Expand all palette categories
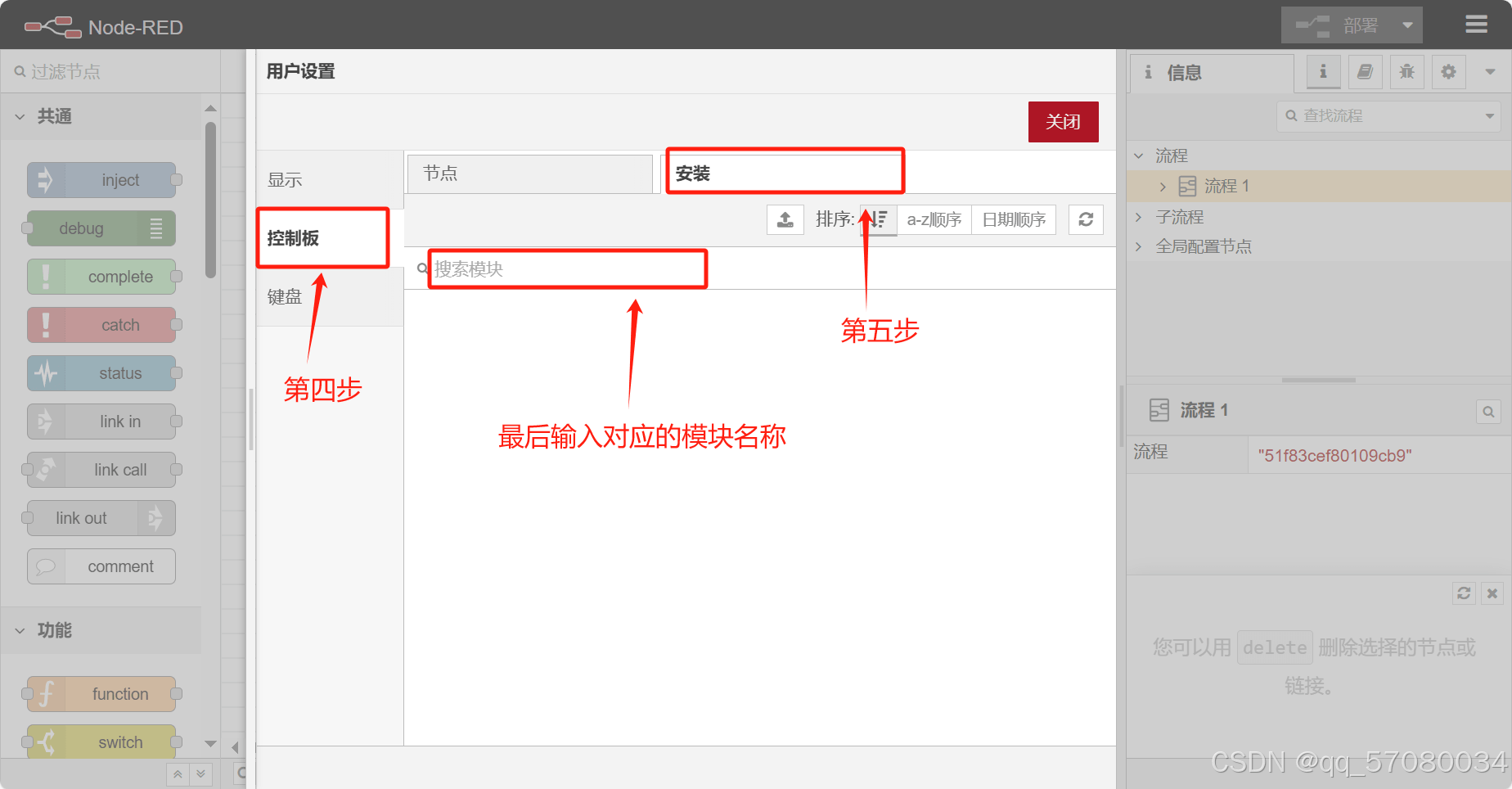The image size is (1512, 789). [x=200, y=774]
